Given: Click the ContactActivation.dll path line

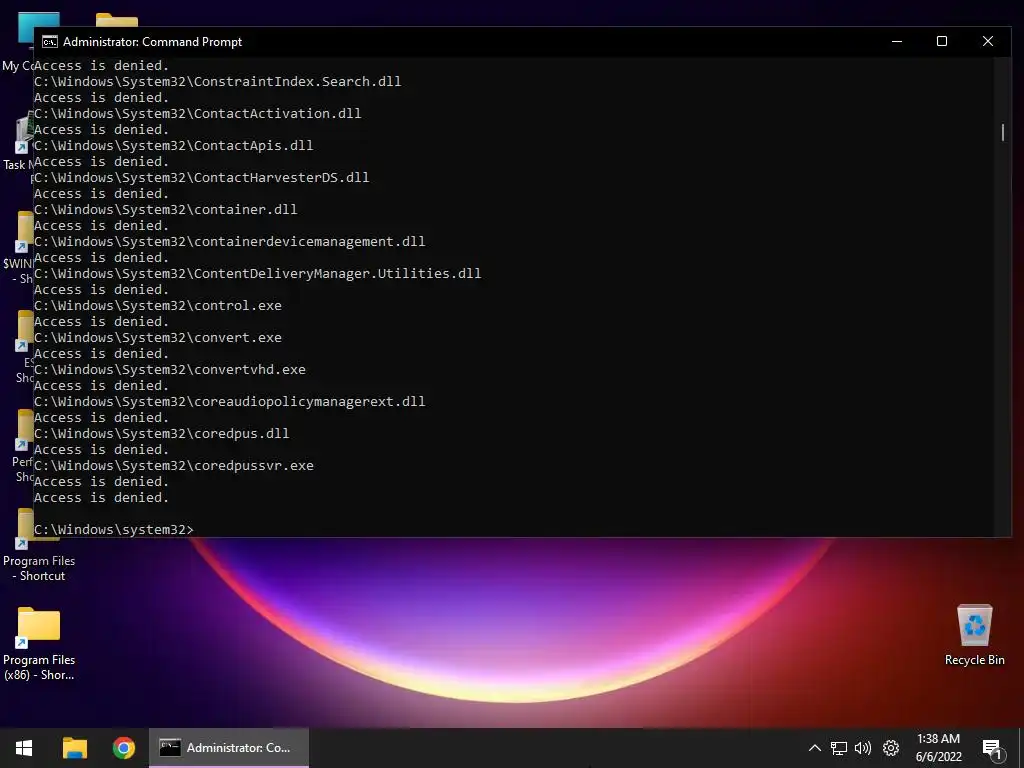Looking at the screenshot, I should pos(197,114).
